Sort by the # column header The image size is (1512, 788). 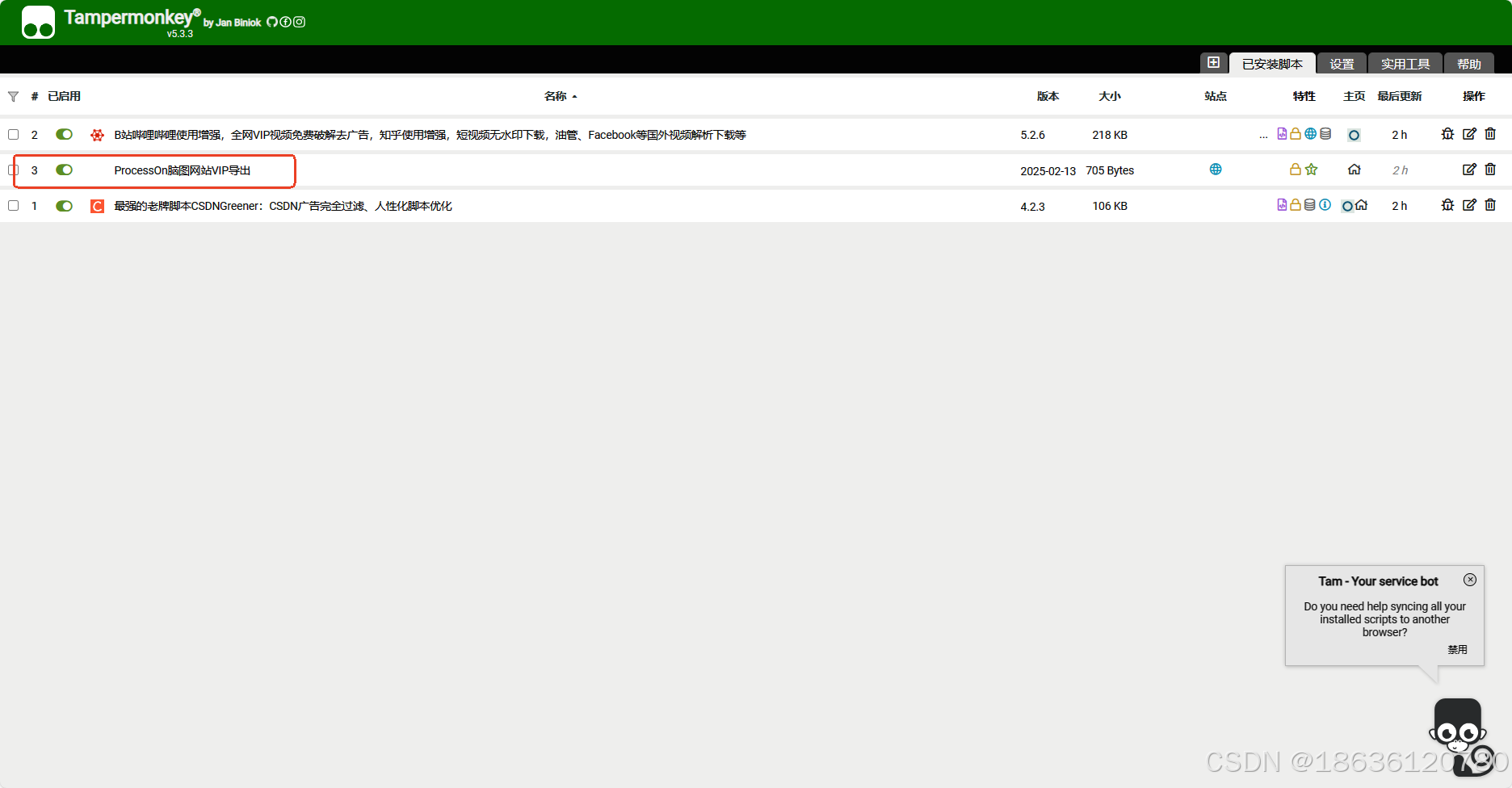[35, 96]
